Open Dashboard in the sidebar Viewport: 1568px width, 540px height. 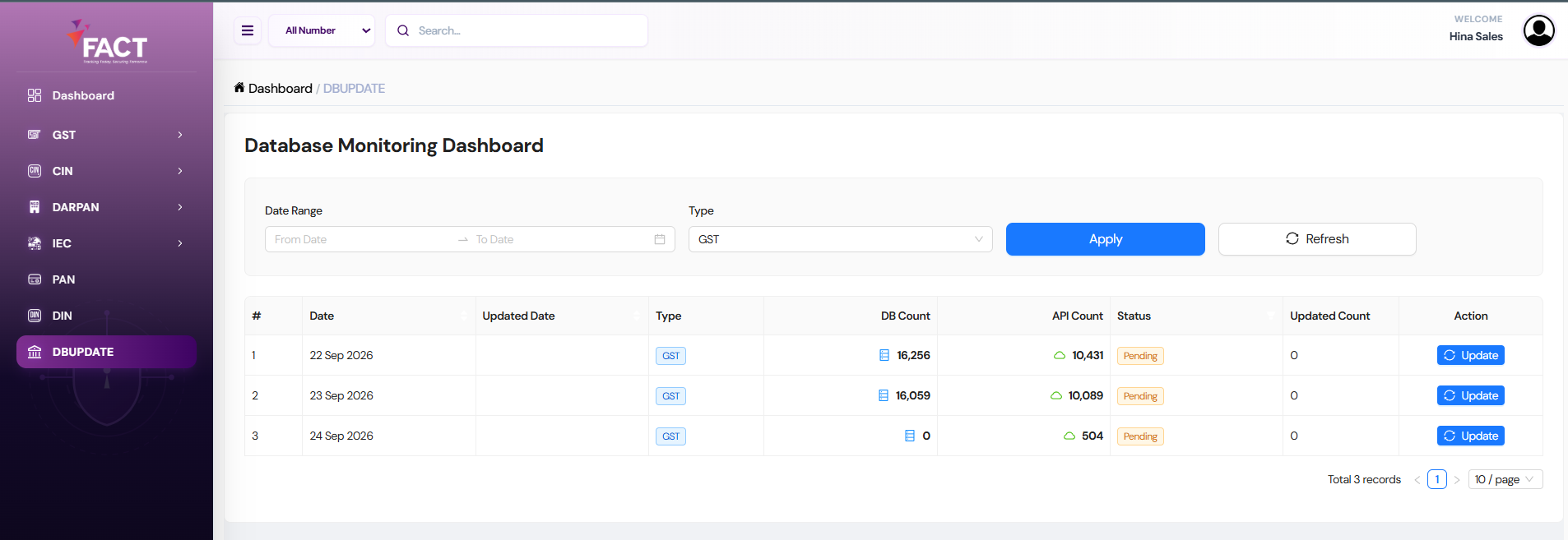point(106,95)
